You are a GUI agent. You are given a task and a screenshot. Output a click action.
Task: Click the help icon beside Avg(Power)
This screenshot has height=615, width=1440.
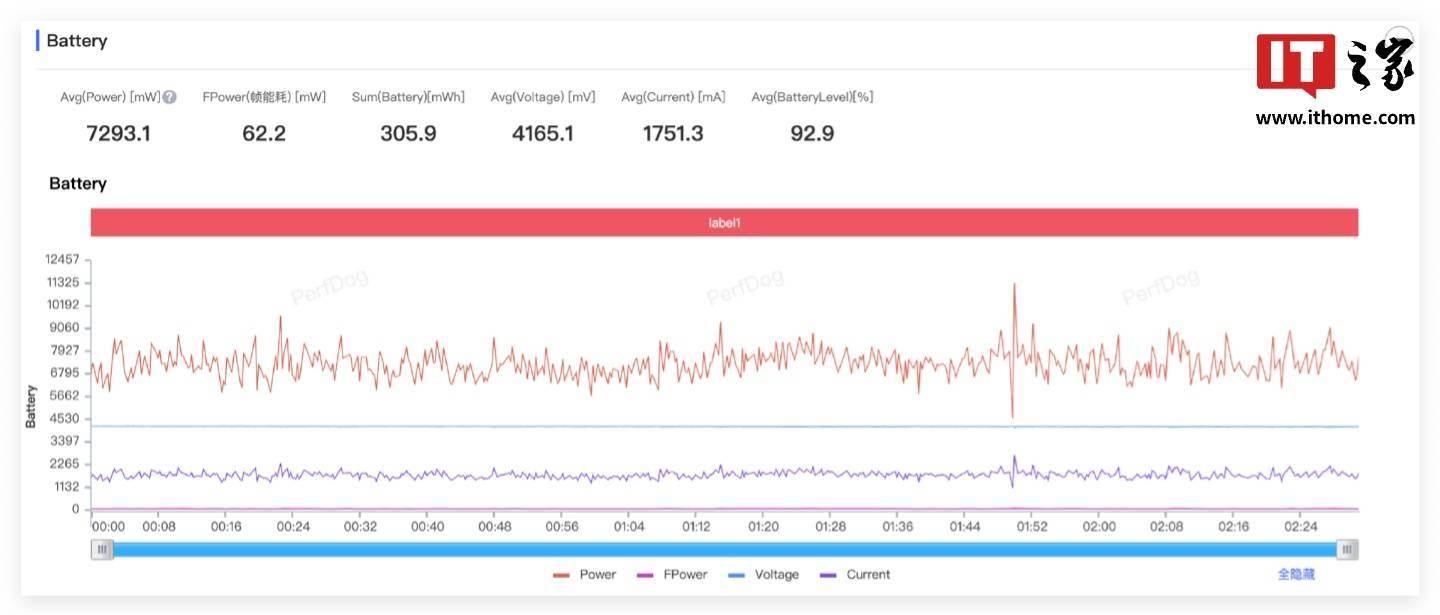[170, 97]
